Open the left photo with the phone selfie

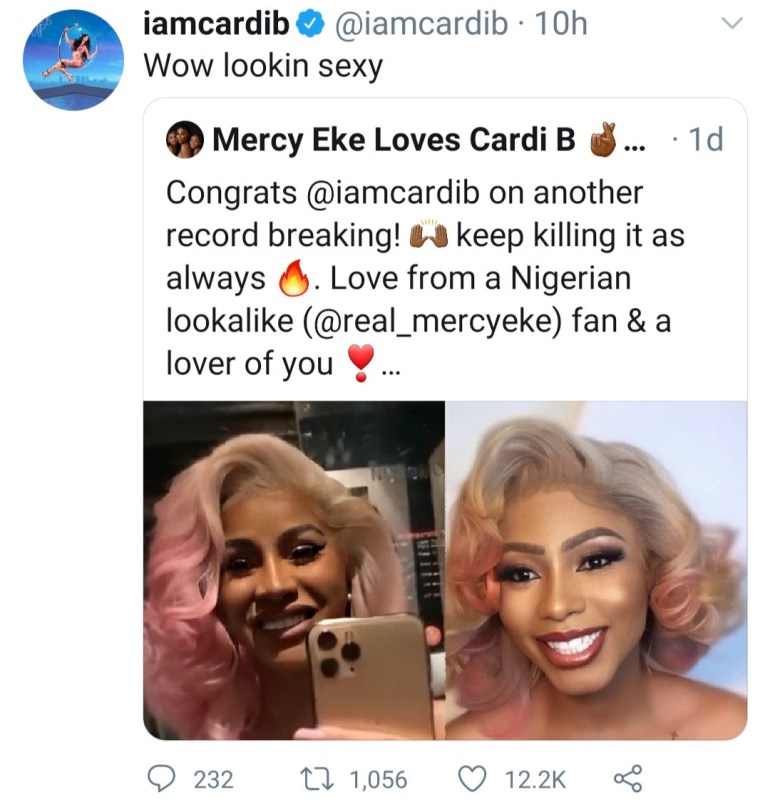point(293,570)
